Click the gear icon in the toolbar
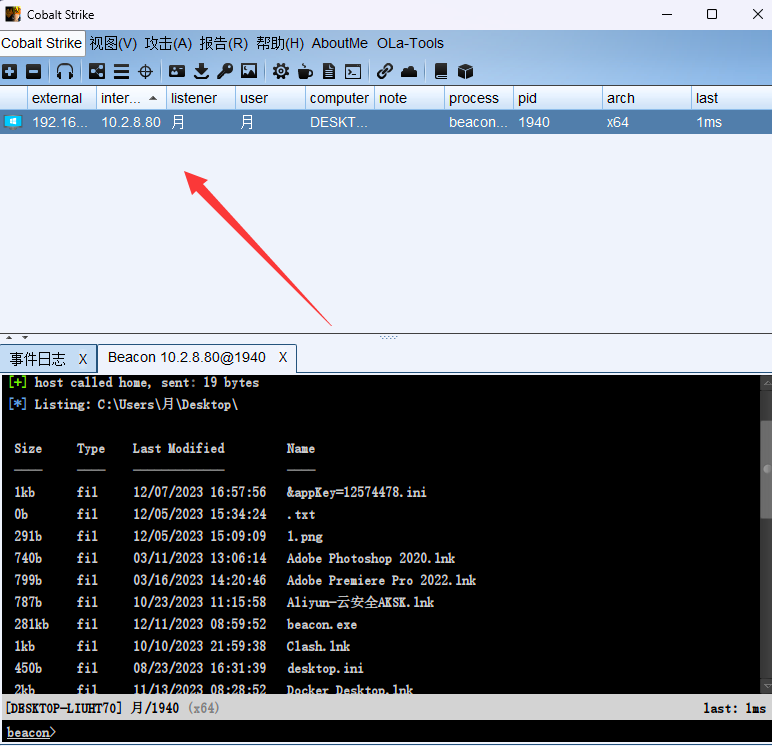 click(281, 71)
